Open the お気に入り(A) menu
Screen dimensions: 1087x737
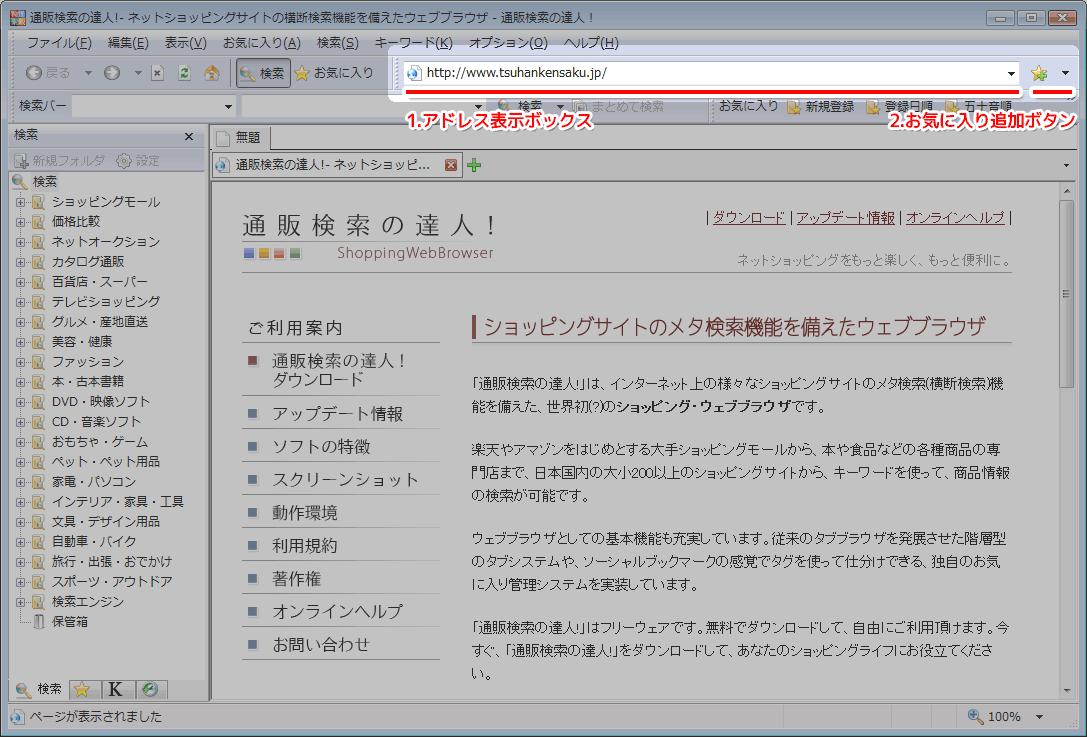point(261,43)
